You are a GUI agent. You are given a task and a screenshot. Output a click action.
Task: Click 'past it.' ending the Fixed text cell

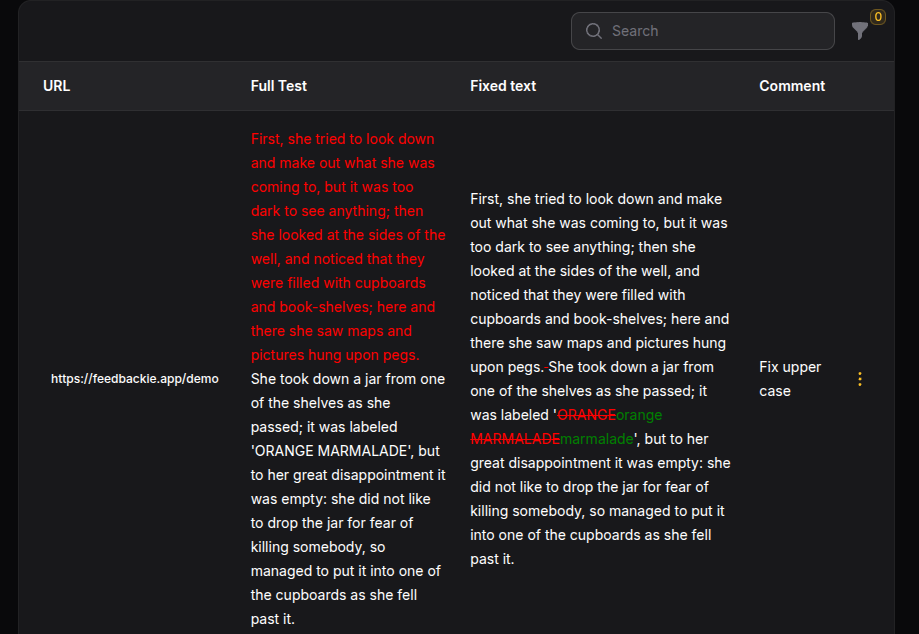tap(492, 559)
